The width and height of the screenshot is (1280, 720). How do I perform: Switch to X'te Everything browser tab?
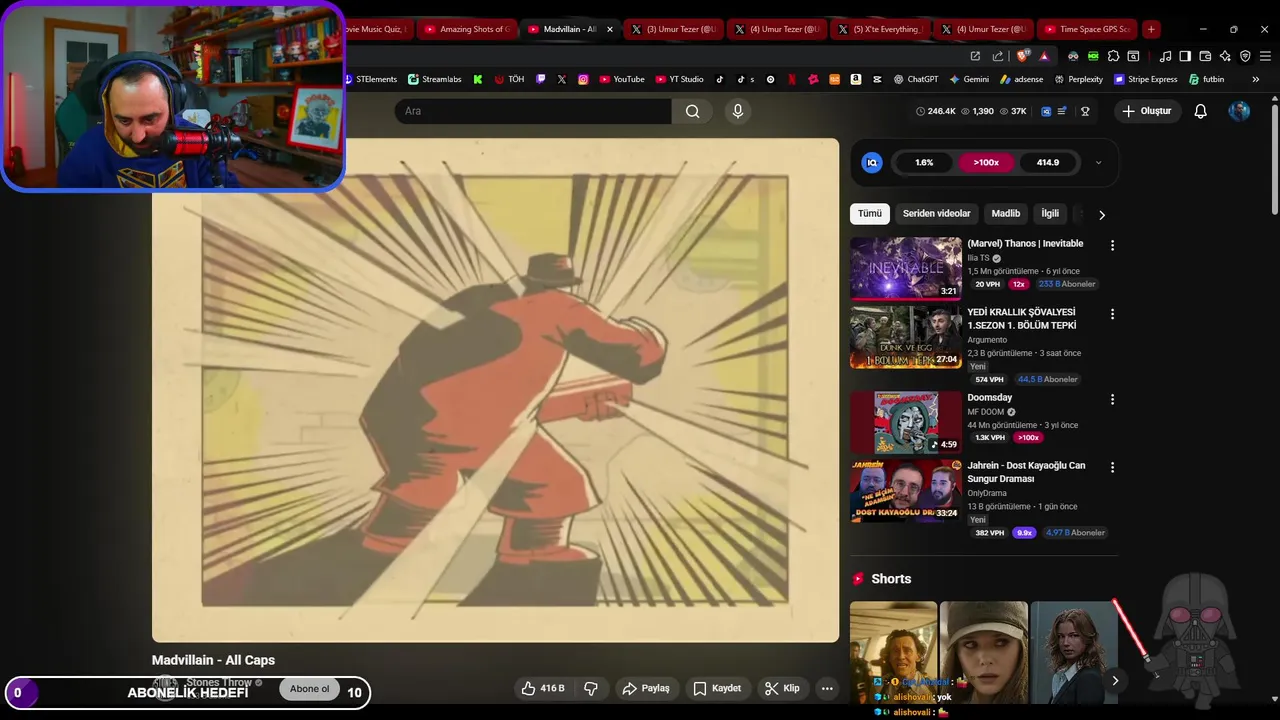pyautogui.click(x=880, y=29)
